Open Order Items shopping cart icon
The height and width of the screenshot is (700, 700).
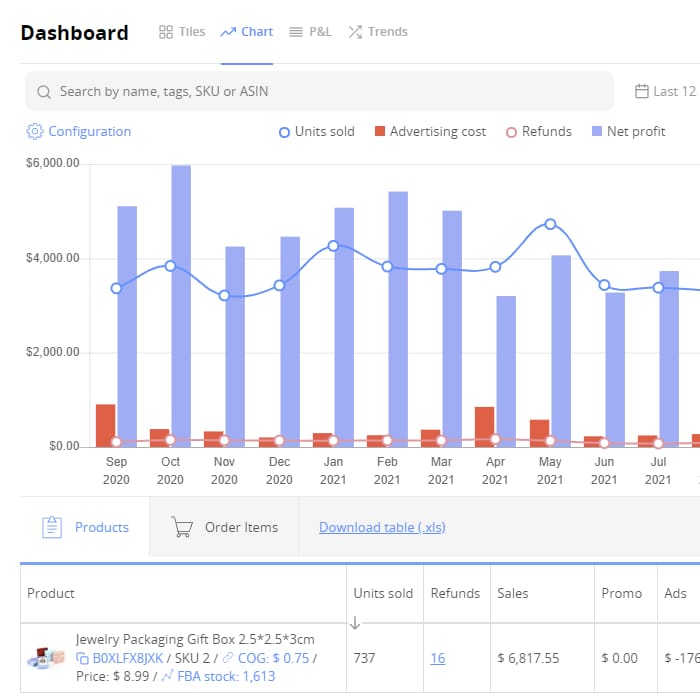182,527
